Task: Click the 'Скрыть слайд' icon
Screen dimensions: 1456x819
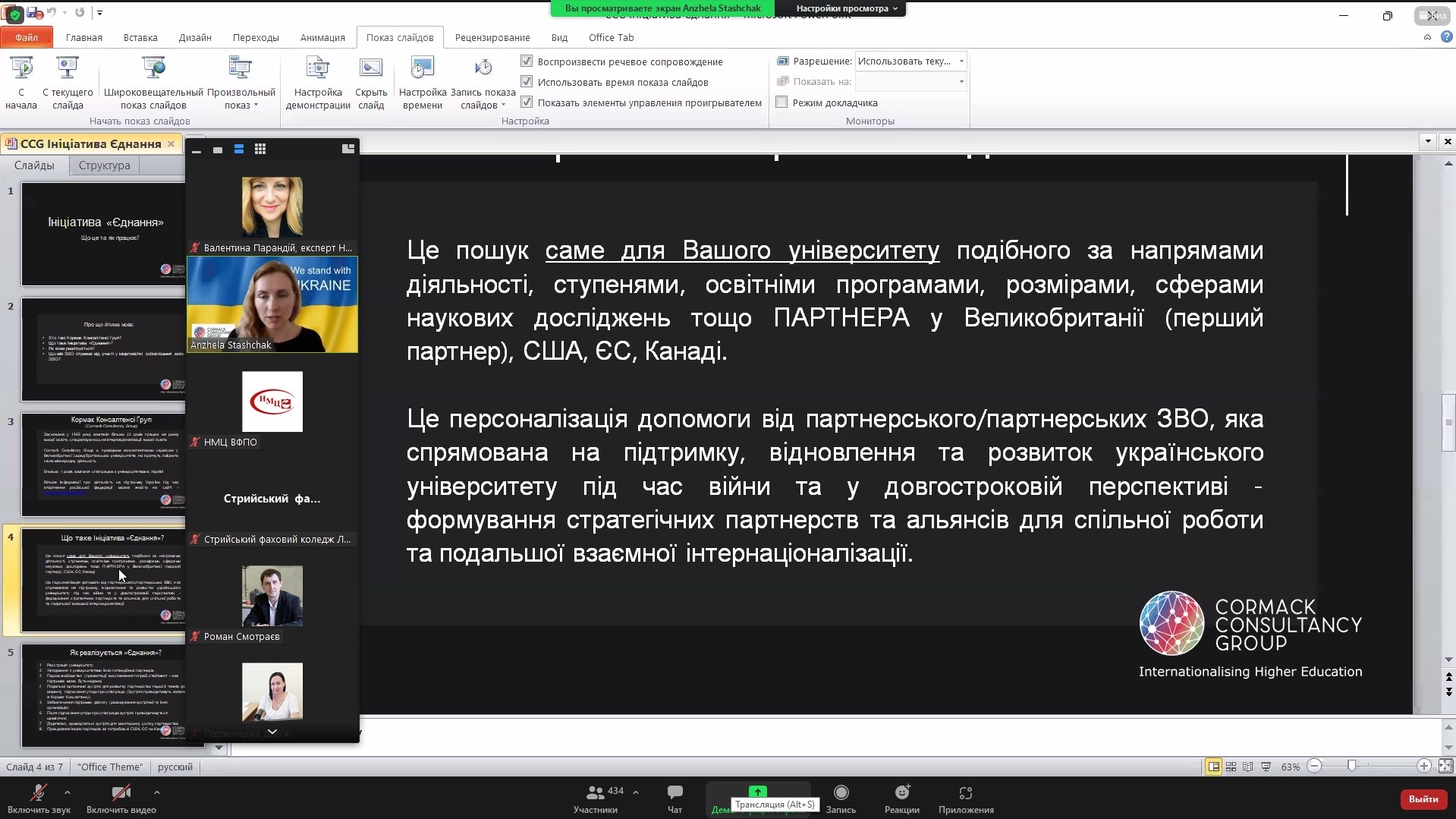Action: coord(371,71)
